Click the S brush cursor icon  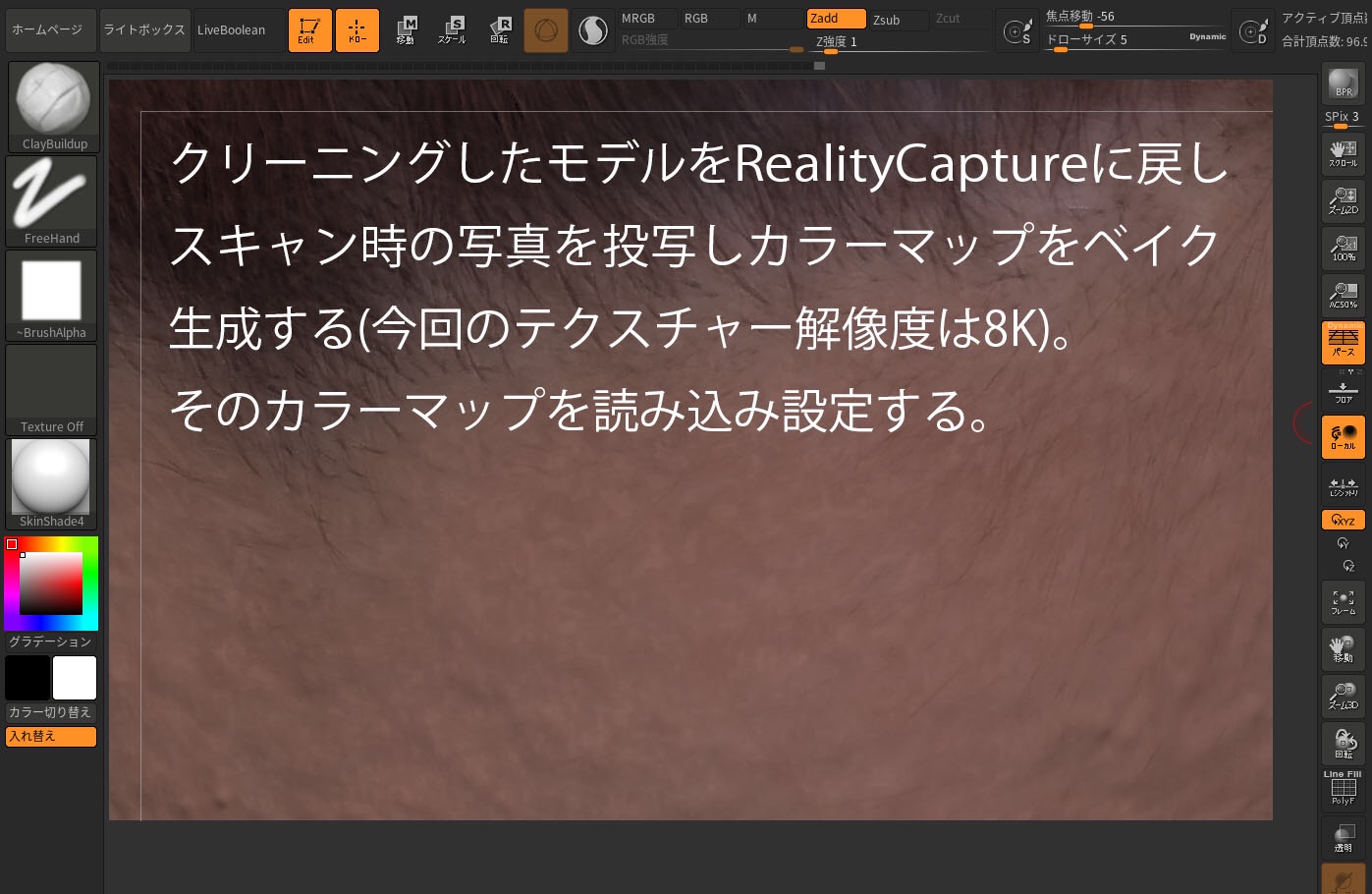1018,30
